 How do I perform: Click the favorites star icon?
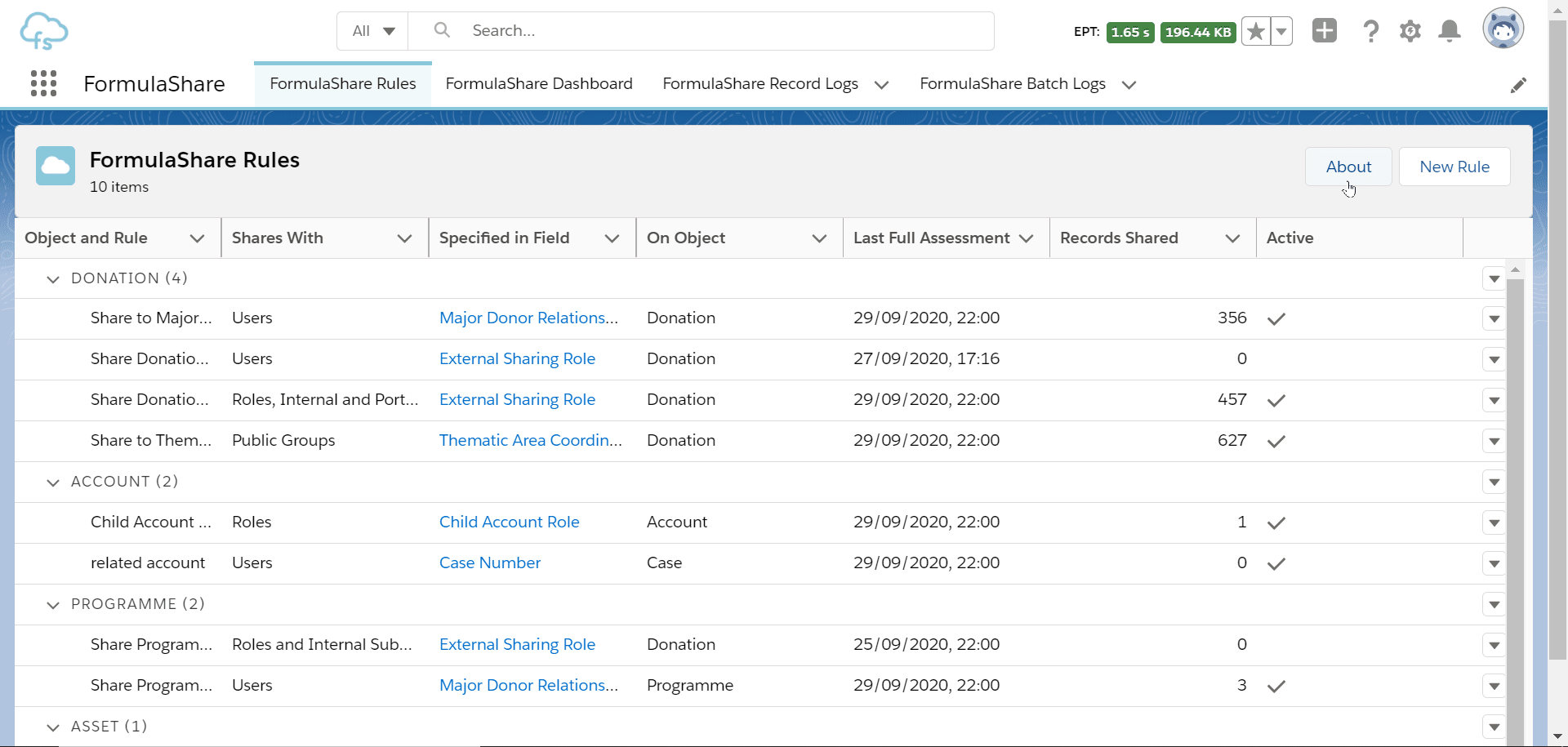(x=1256, y=32)
